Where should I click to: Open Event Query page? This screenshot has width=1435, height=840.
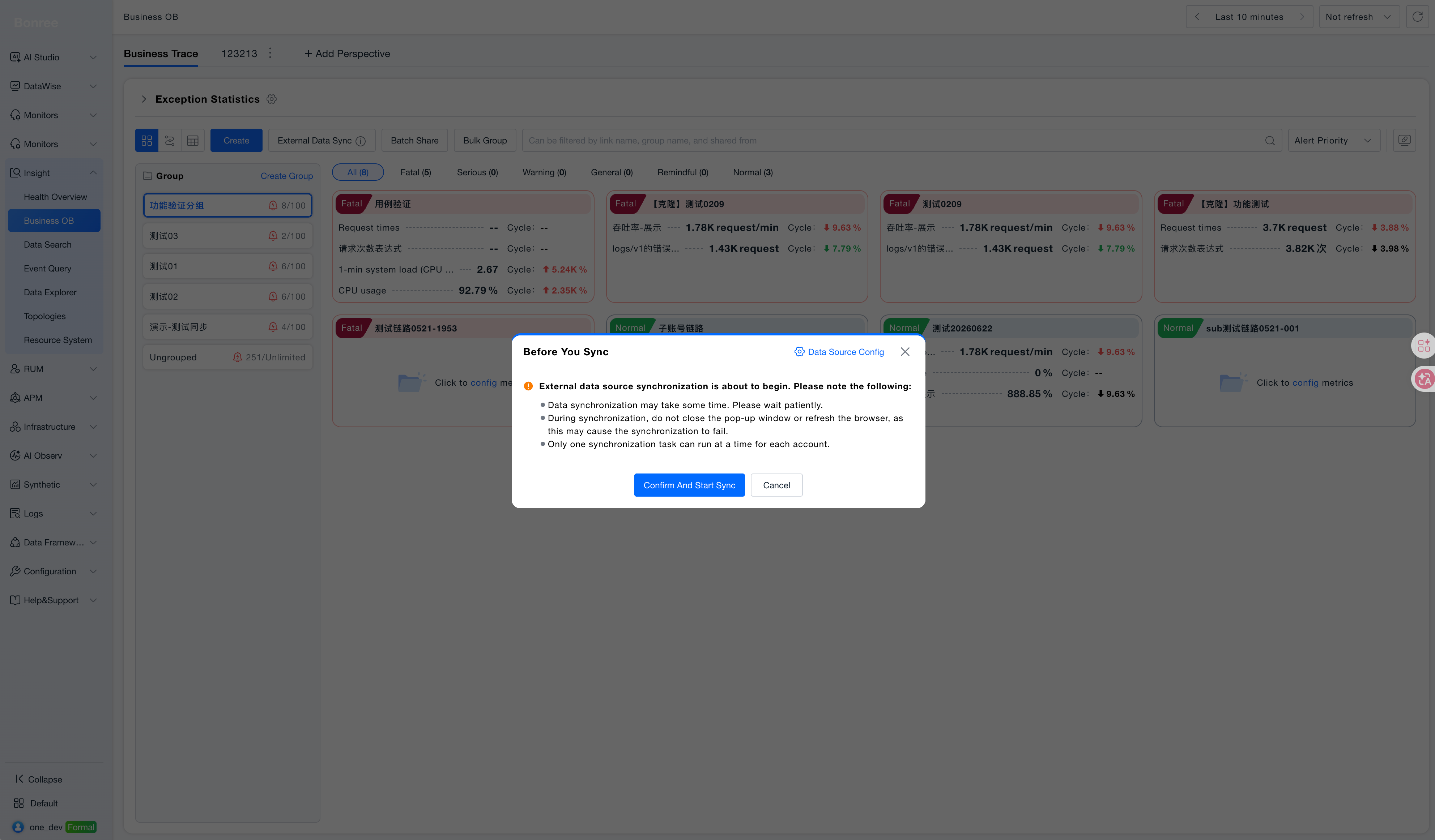(x=47, y=268)
